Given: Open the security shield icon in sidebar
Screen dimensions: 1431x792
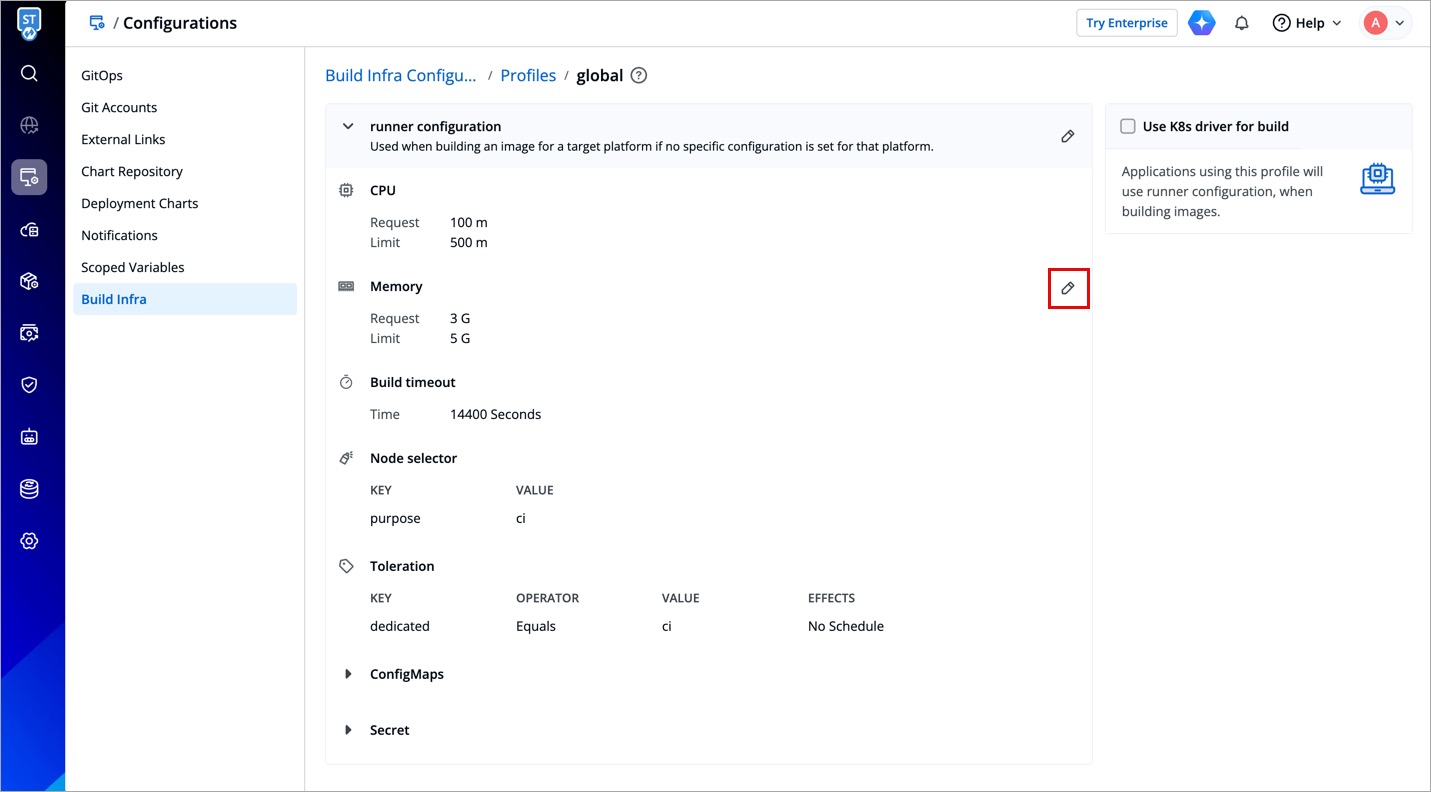Looking at the screenshot, I should pos(29,385).
